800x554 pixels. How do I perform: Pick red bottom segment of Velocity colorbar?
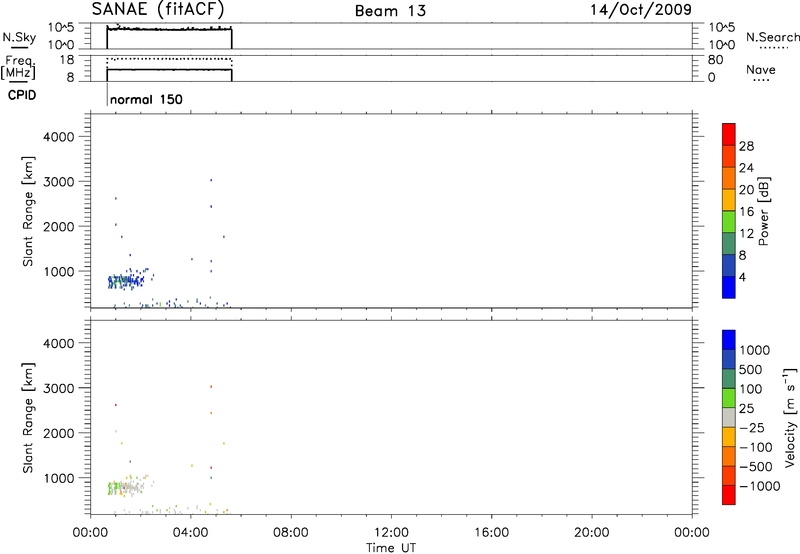pos(729,495)
